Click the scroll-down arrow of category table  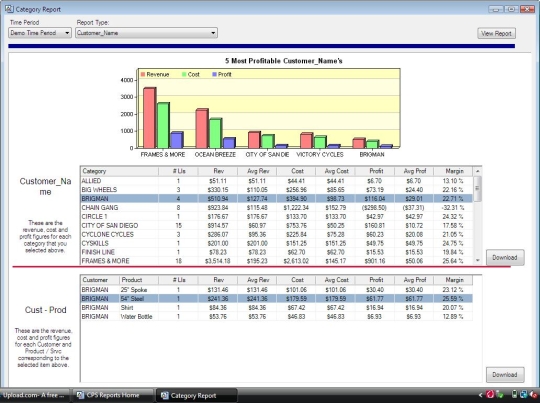click(x=478, y=261)
